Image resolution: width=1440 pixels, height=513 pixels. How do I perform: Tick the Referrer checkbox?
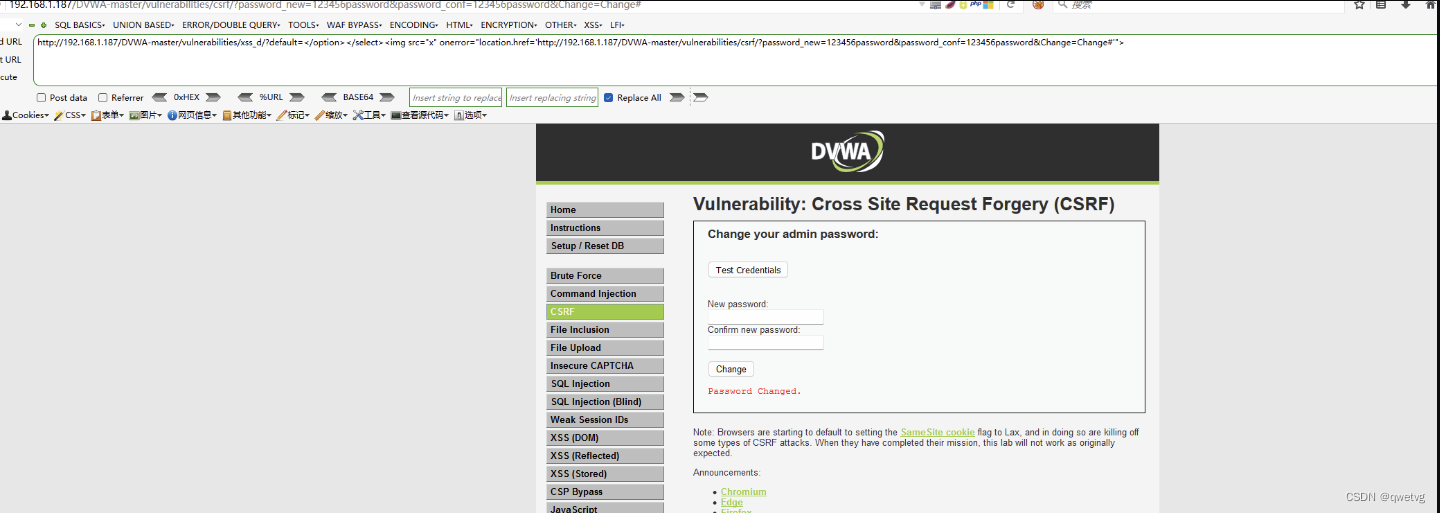coord(103,98)
